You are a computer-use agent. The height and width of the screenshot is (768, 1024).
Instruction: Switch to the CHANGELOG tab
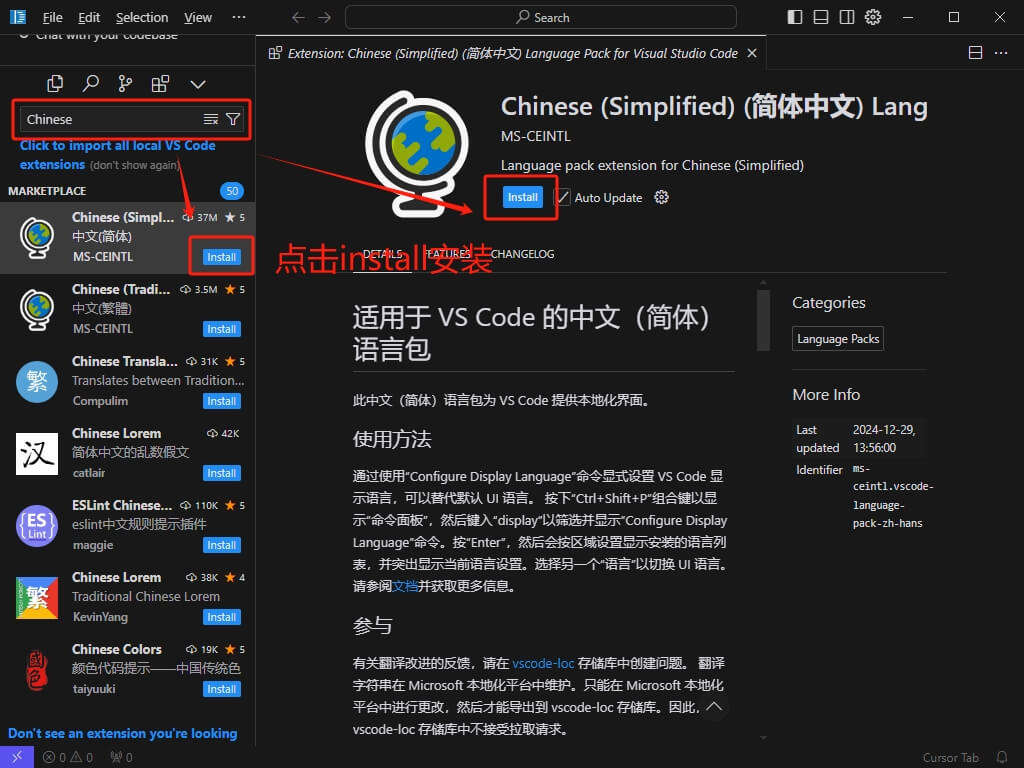(522, 254)
